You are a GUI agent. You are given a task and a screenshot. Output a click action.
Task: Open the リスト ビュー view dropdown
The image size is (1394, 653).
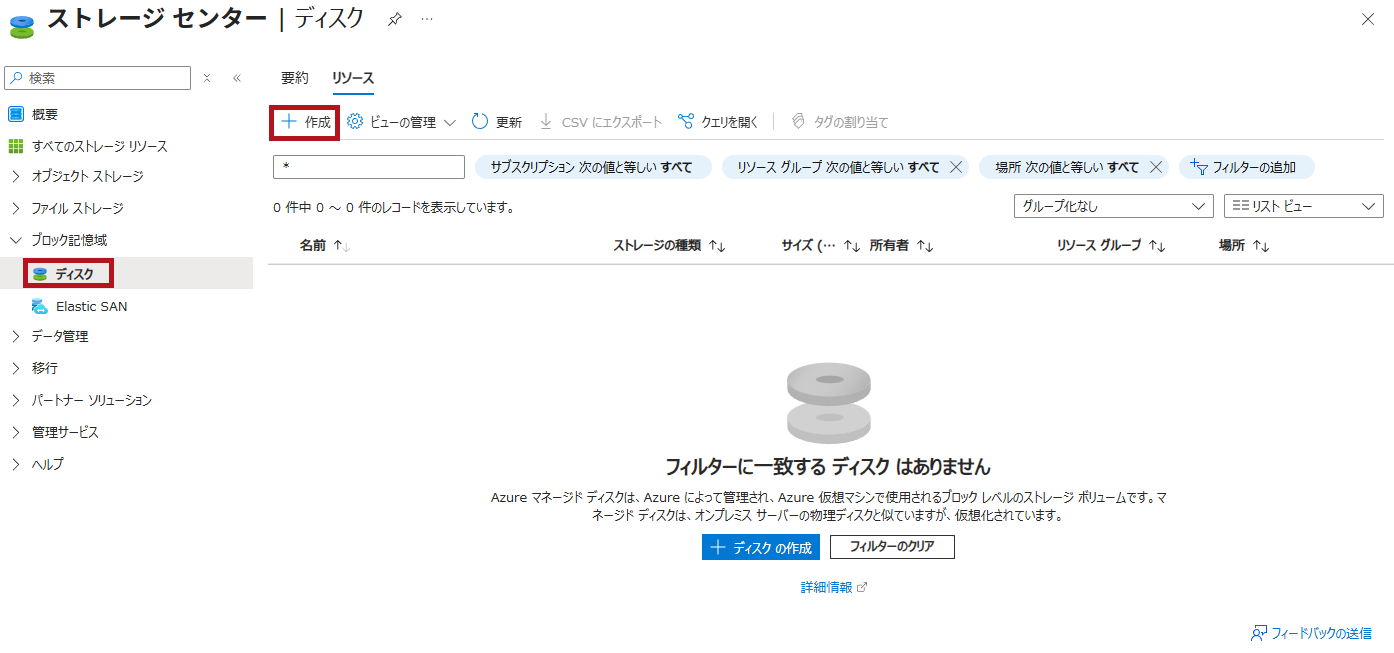1303,206
